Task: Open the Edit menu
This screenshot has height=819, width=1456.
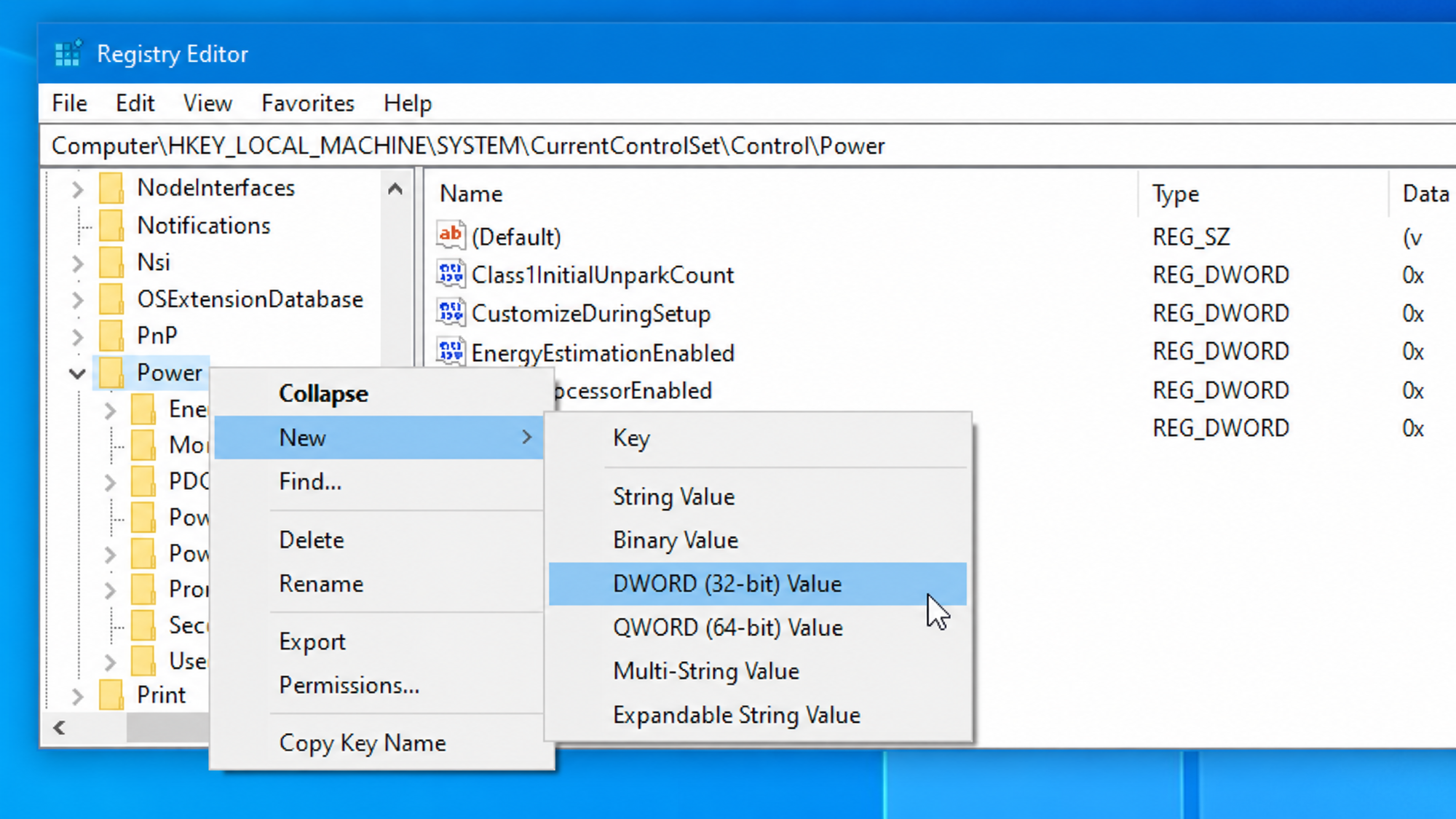Action: pos(135,103)
